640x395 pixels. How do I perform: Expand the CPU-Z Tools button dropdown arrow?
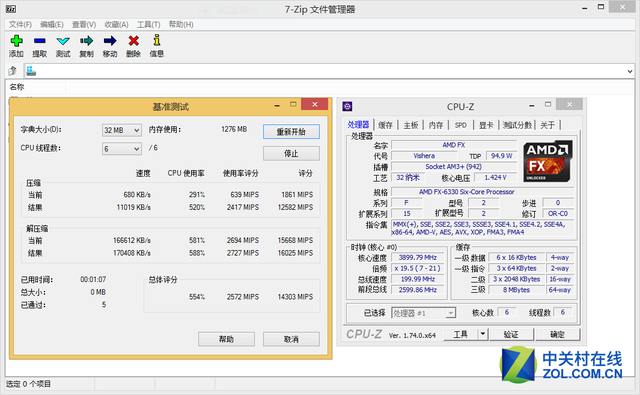click(x=483, y=334)
